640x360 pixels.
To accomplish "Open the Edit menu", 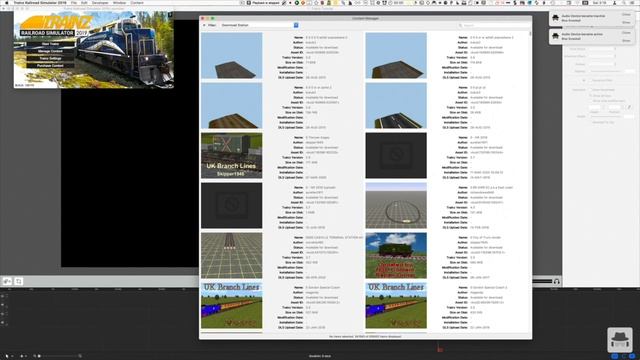I will 84,2.
